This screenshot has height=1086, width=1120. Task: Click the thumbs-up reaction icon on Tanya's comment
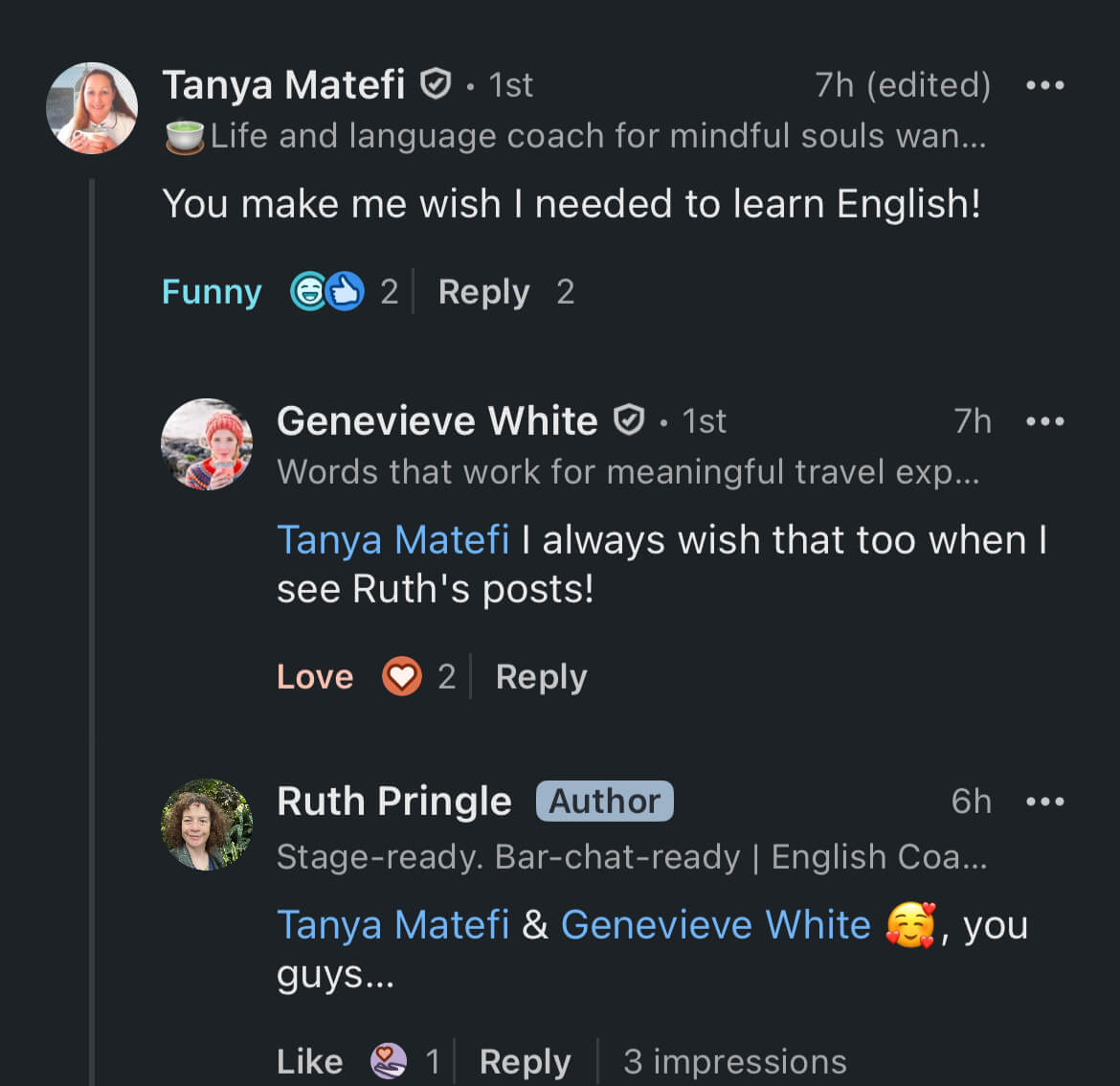pos(345,290)
